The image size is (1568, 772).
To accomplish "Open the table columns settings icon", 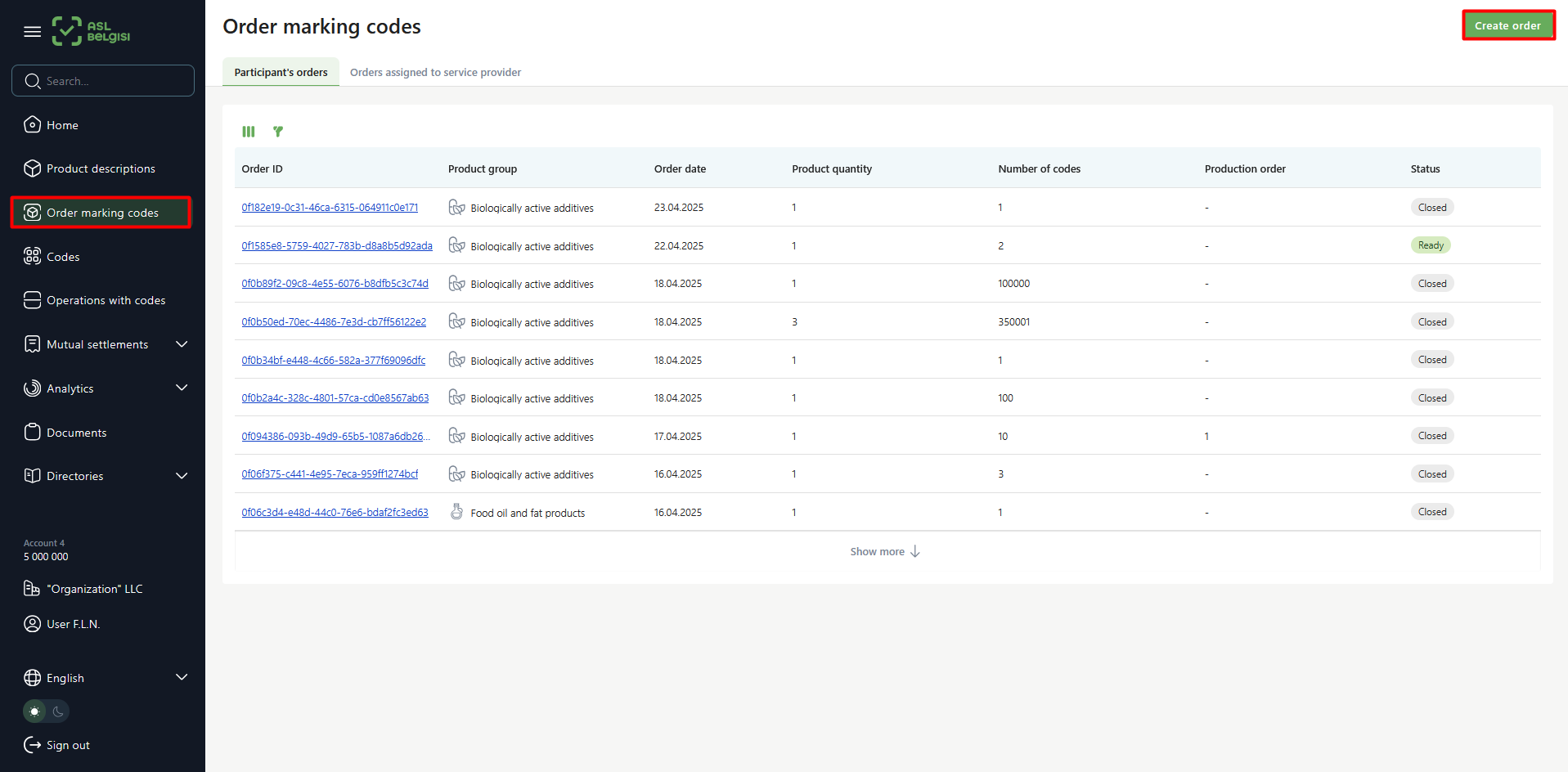I will pos(249,132).
